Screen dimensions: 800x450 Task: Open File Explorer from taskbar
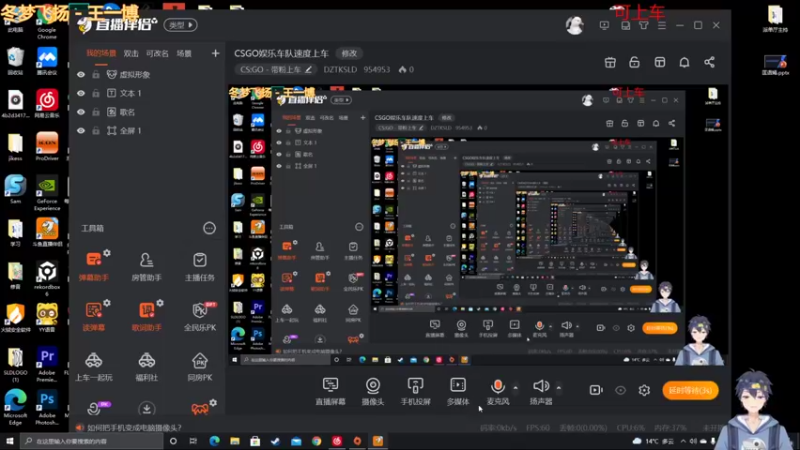235,441
